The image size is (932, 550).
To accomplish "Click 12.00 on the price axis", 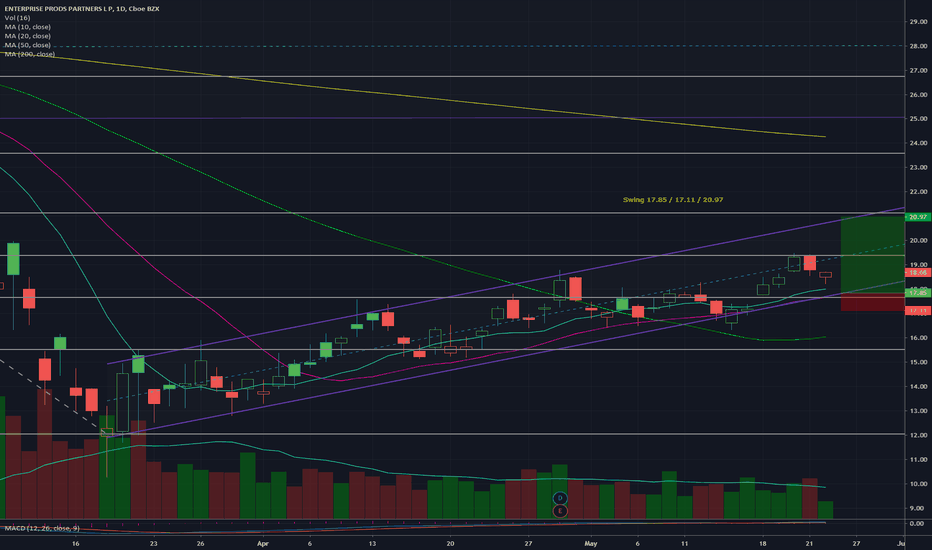I will click(x=918, y=435).
